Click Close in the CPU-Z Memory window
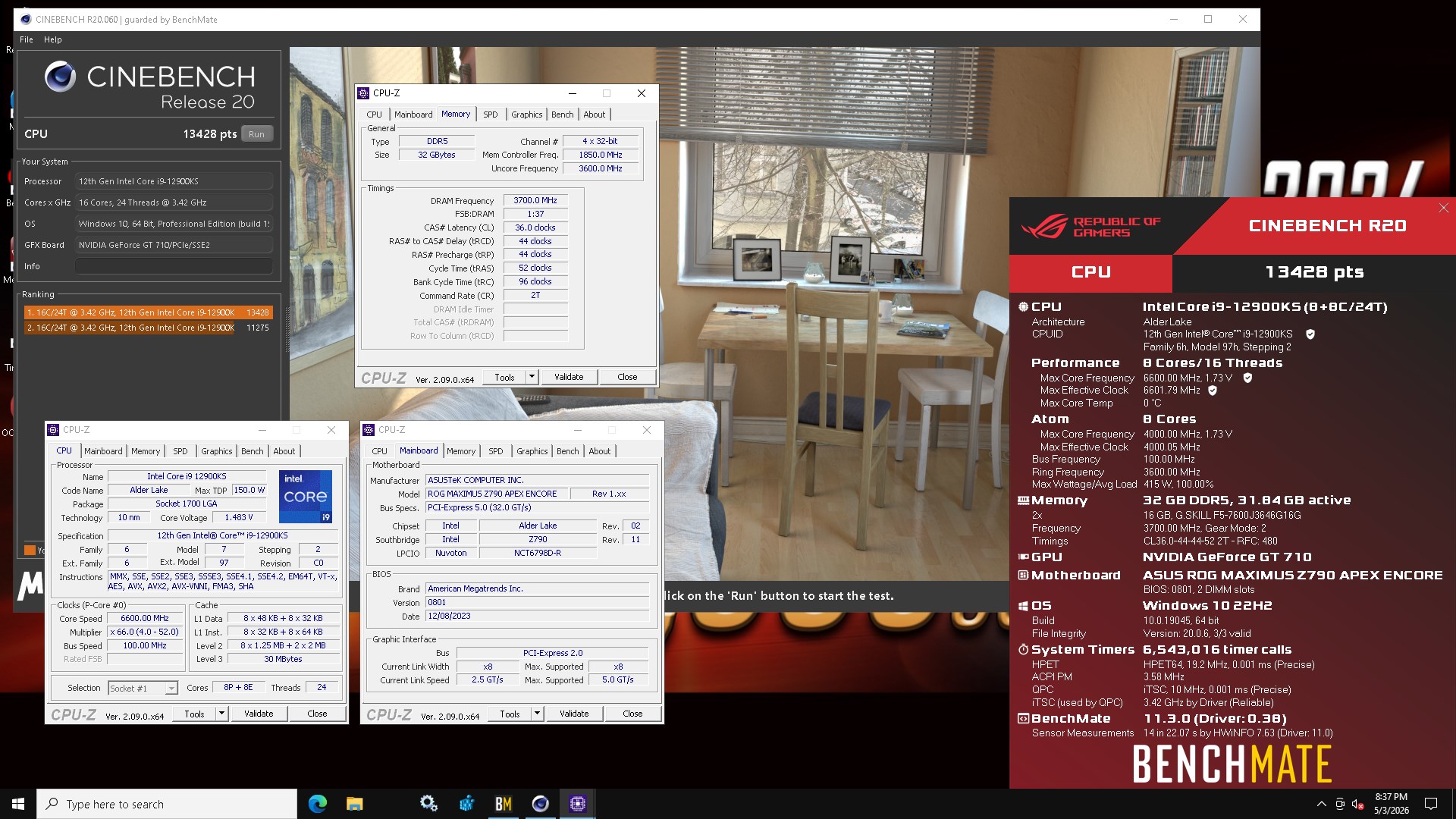Screen dimensions: 1456x819 pos(627,377)
